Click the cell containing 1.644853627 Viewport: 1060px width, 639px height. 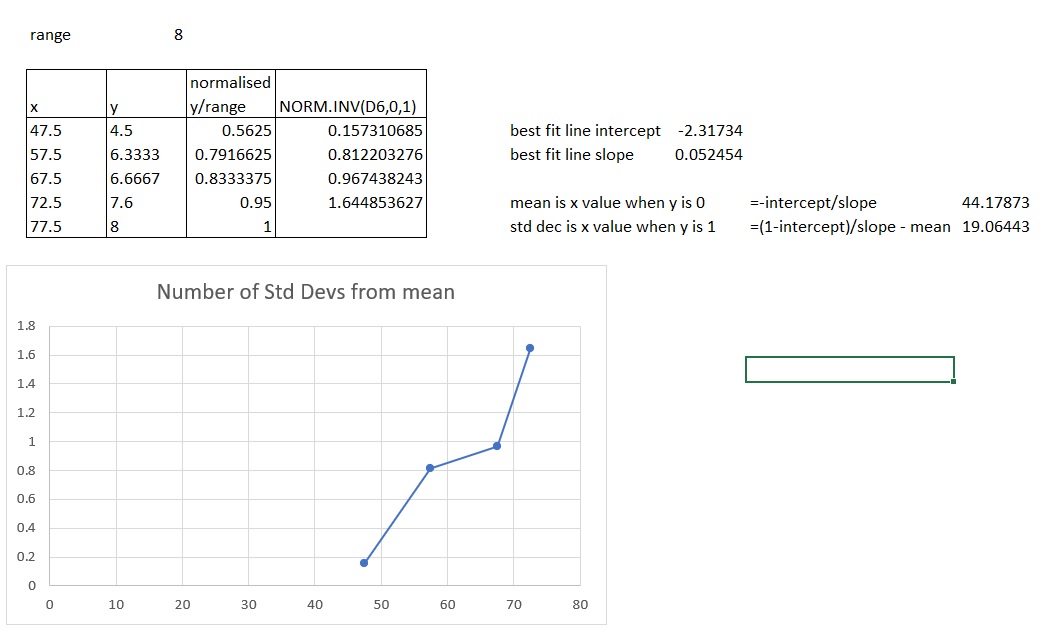click(375, 202)
